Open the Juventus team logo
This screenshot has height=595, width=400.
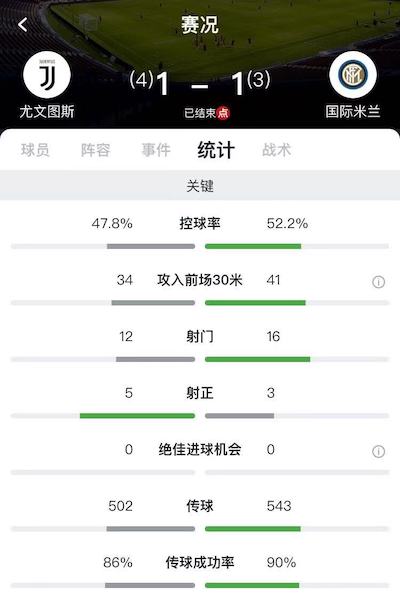(47, 74)
